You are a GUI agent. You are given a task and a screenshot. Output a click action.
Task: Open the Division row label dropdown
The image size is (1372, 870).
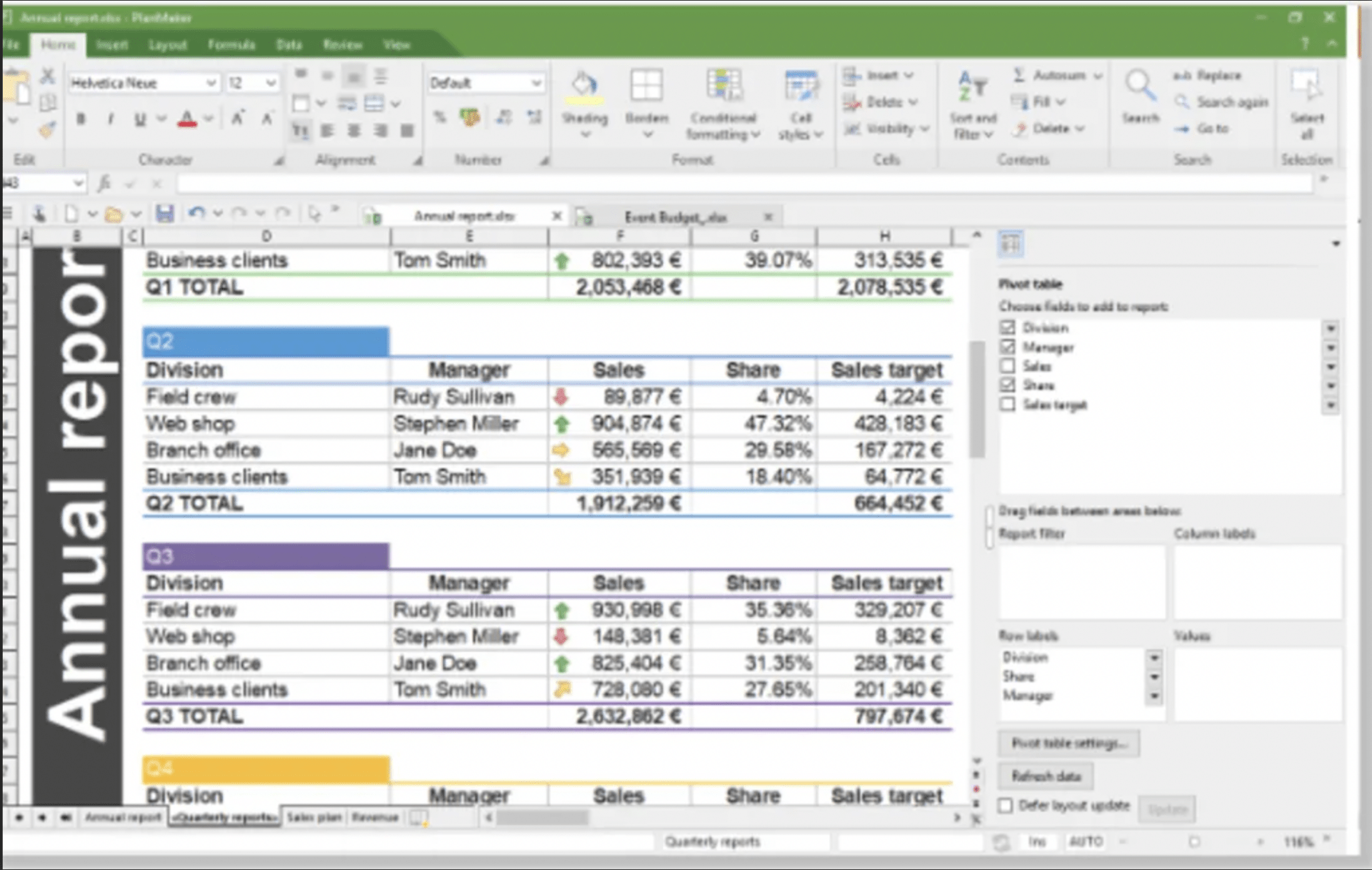(x=1155, y=657)
